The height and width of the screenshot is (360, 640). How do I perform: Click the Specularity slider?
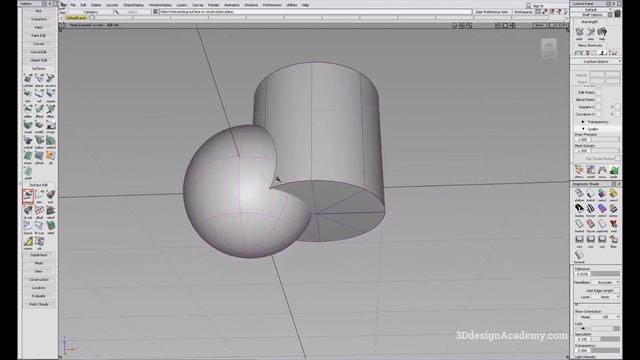(x=605, y=339)
